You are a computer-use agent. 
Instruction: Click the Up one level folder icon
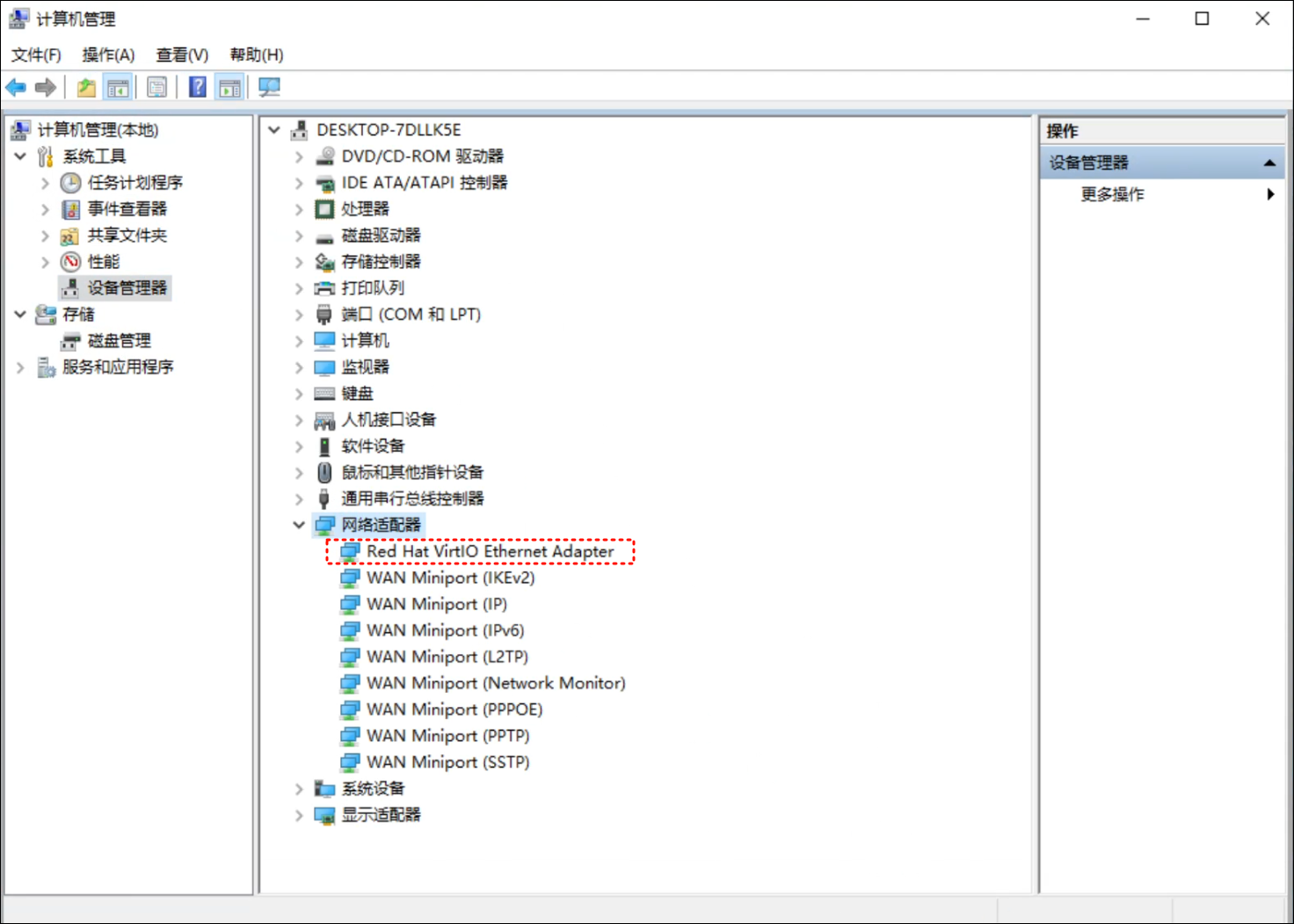pyautogui.click(x=86, y=87)
